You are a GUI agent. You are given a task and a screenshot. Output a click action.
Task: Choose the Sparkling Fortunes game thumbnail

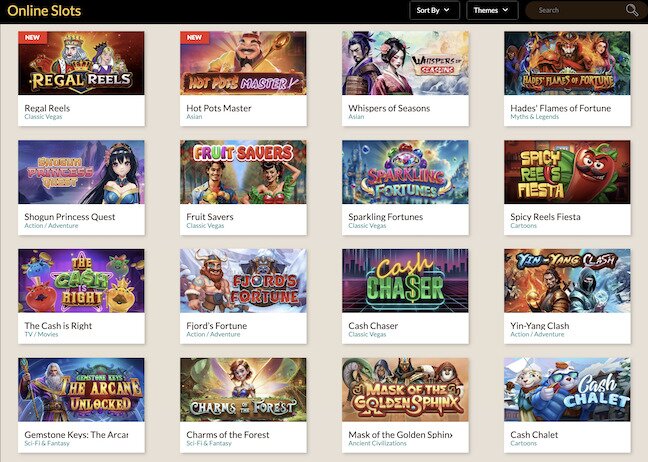pyautogui.click(x=405, y=172)
